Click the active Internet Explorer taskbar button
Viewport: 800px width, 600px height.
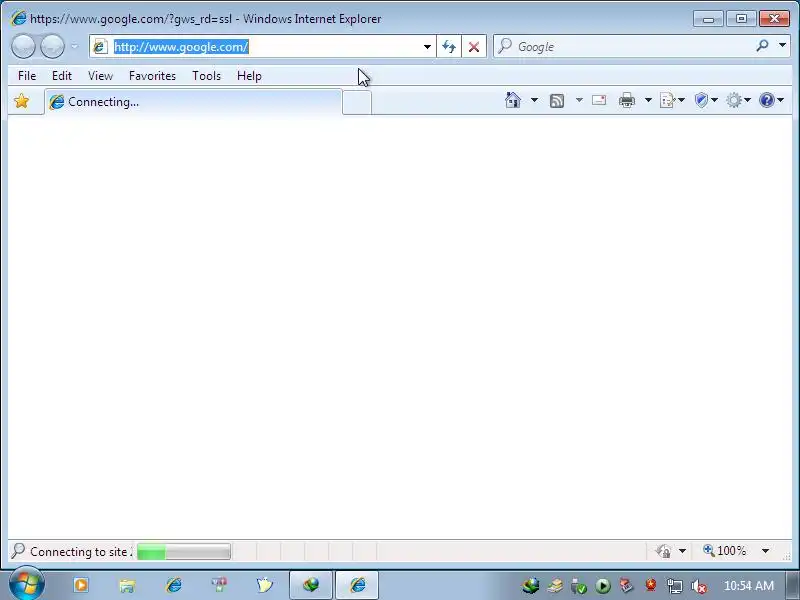point(357,585)
